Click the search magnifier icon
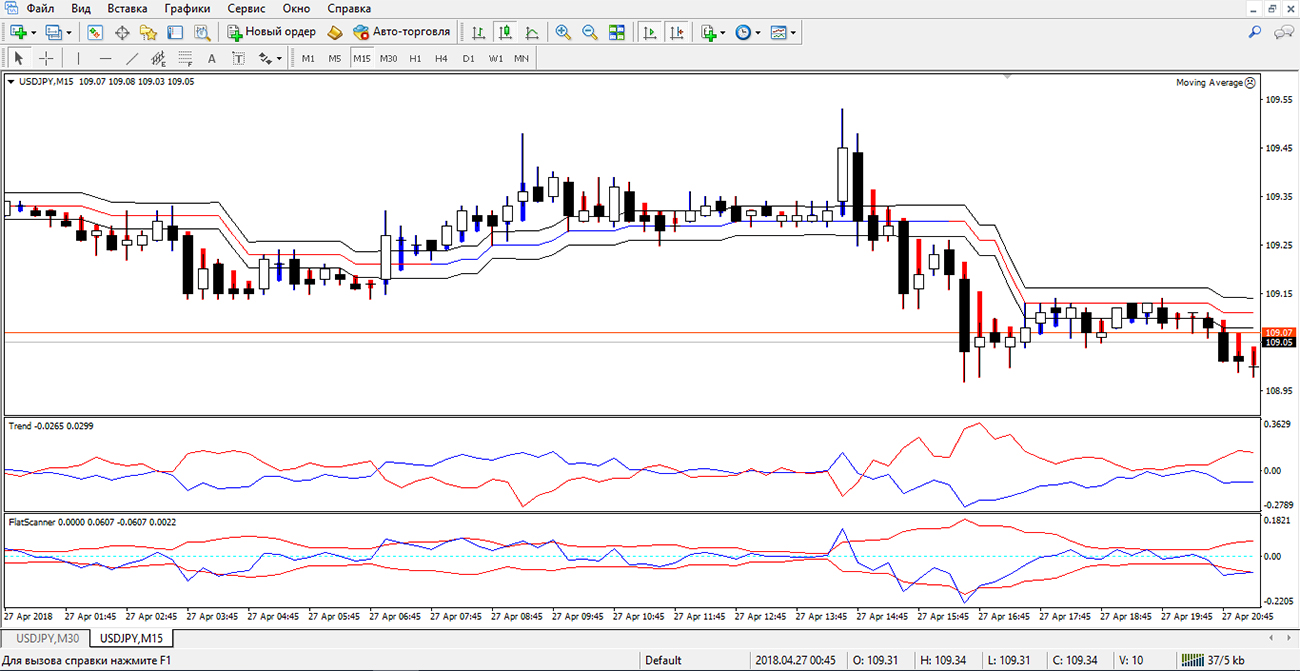Screen dimensions: 1300x671 tap(1255, 32)
